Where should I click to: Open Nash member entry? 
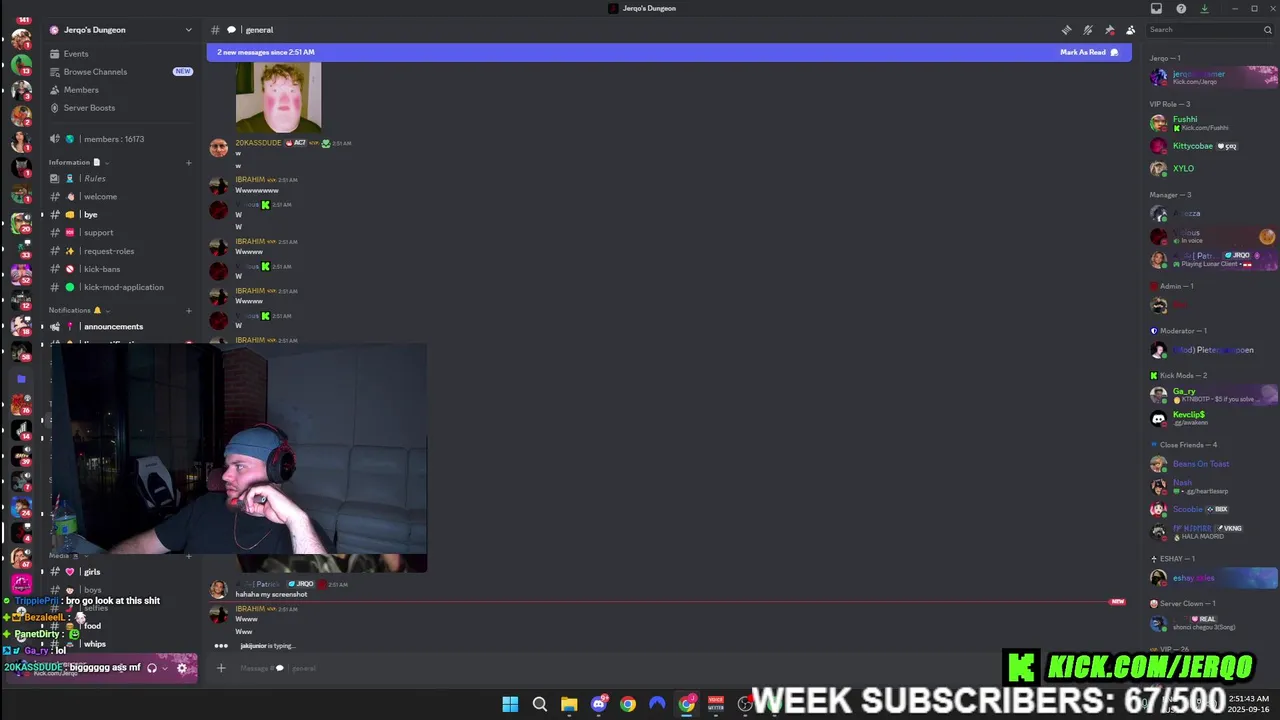1212,486
